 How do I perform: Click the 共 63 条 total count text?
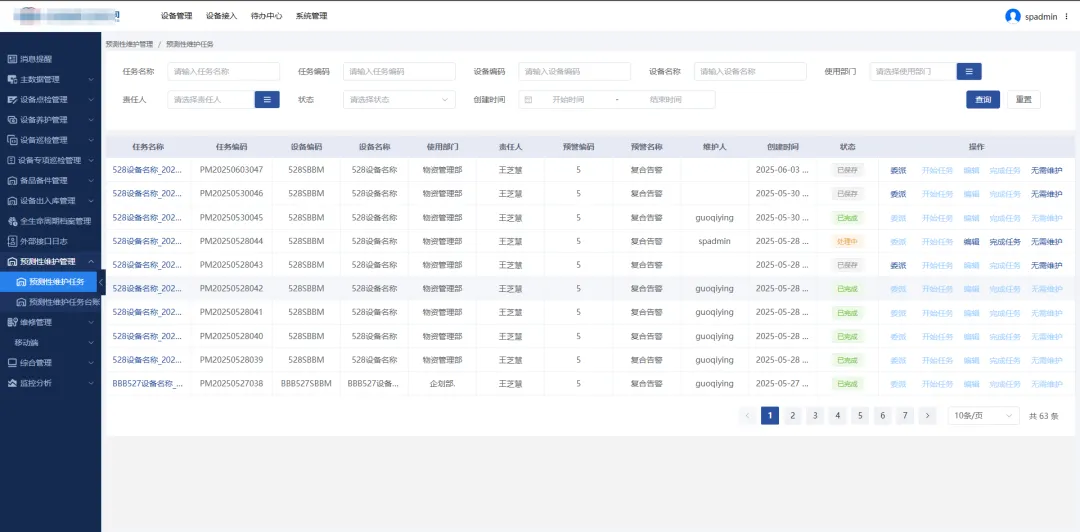click(x=1044, y=416)
